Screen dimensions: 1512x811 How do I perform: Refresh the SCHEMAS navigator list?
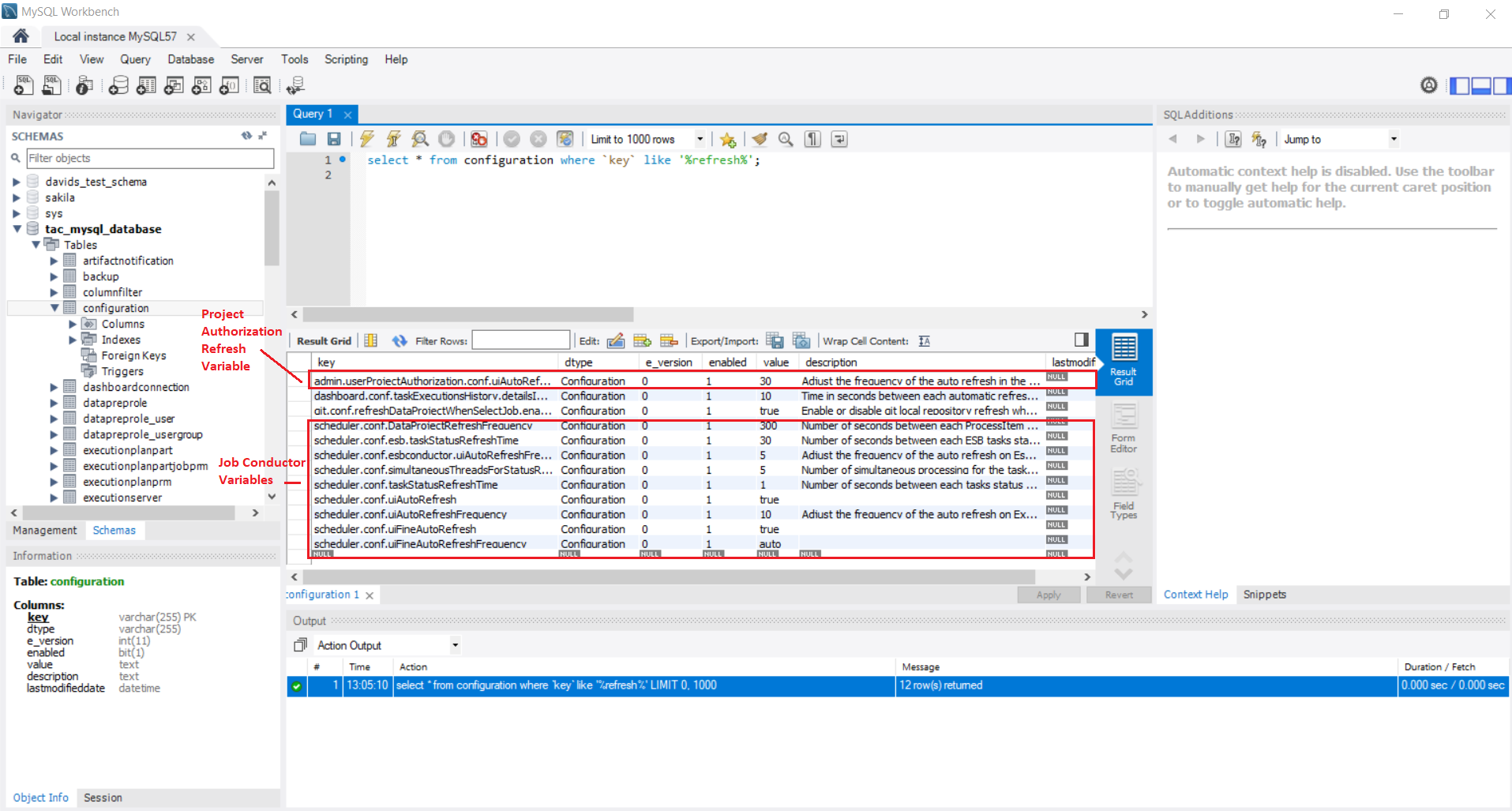coord(247,135)
